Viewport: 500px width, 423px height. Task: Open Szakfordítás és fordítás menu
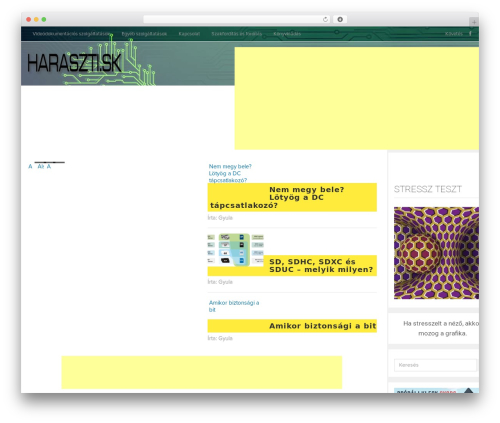237,34
